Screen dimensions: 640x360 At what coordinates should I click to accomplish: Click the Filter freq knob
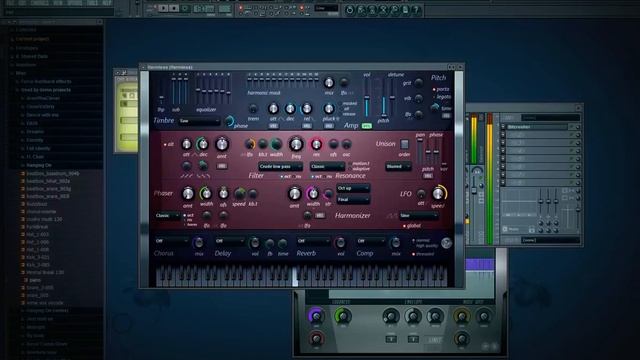pyautogui.click(x=296, y=144)
